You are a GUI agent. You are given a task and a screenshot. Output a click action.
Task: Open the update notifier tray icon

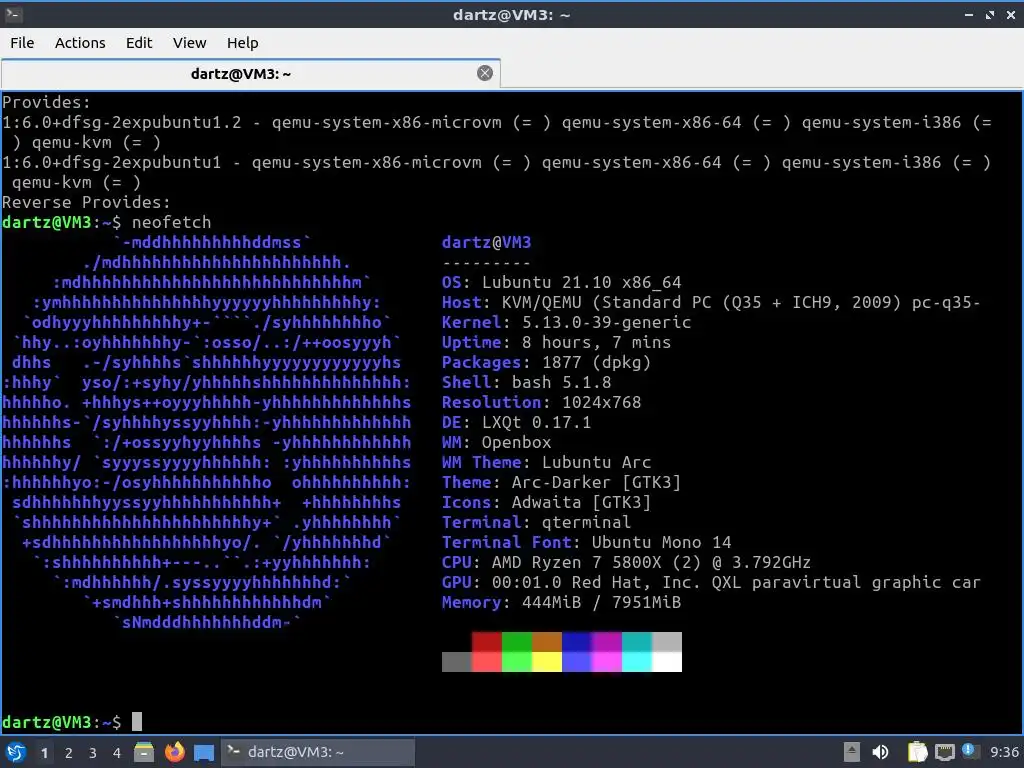969,751
